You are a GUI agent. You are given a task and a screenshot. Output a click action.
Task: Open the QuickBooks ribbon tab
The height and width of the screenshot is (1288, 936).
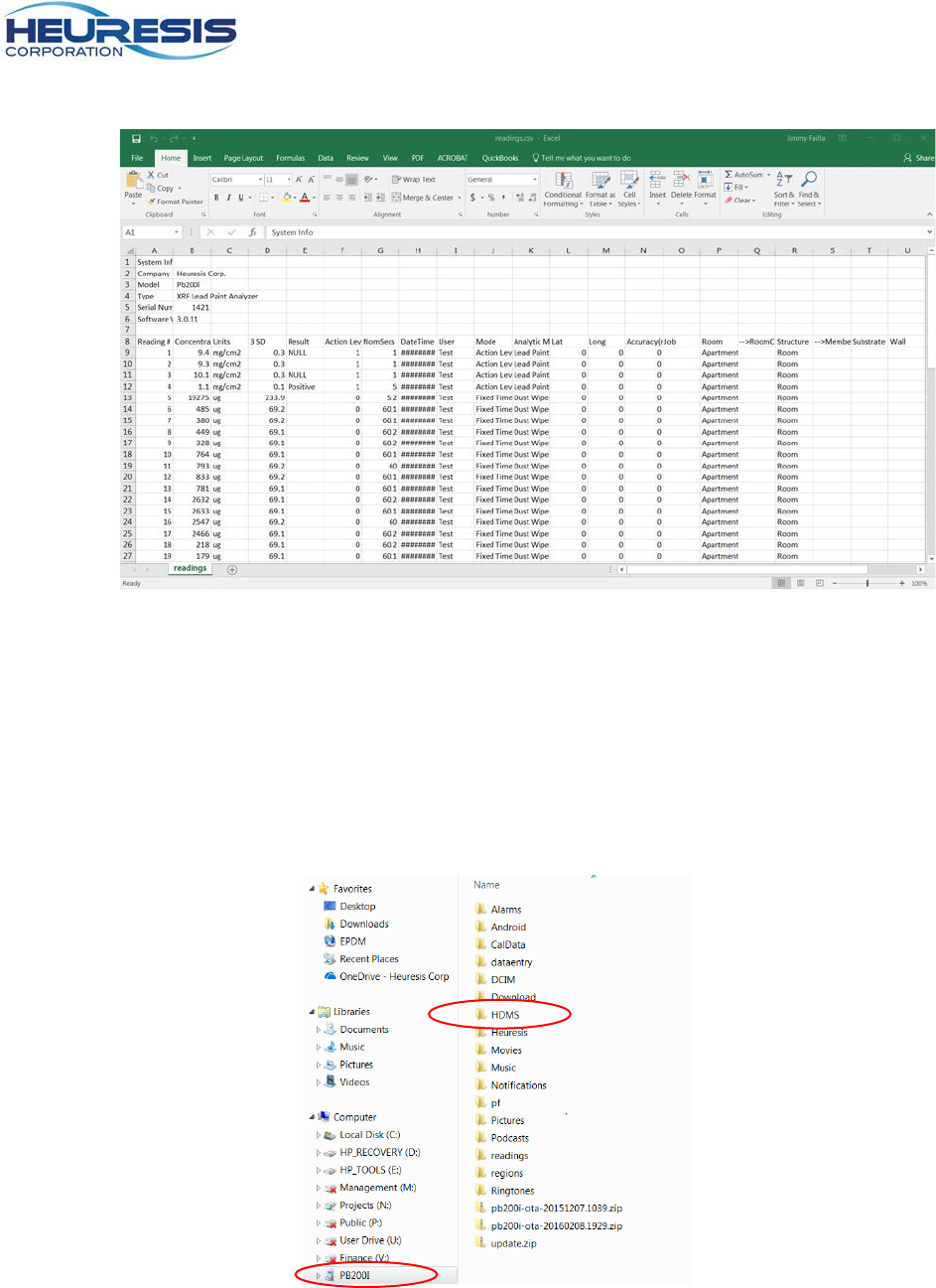(x=500, y=158)
